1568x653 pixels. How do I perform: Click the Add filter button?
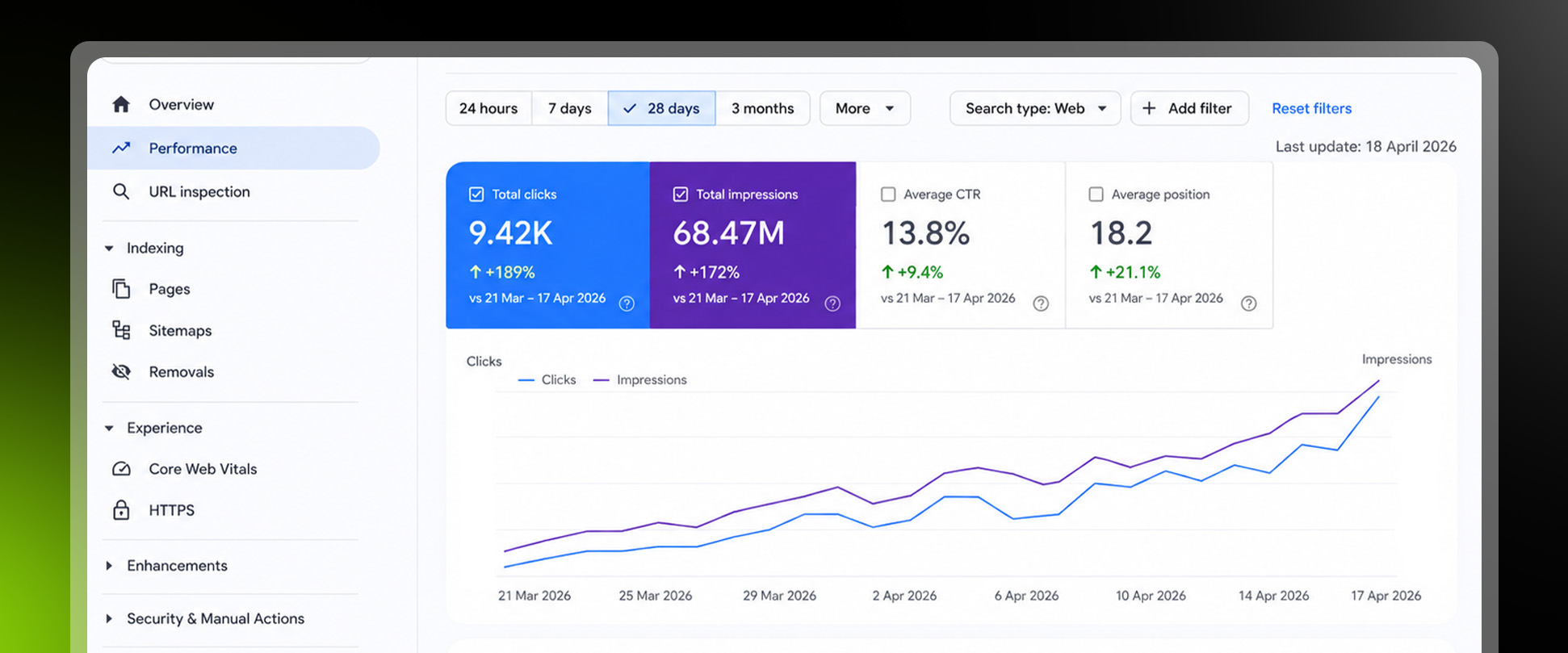click(1189, 108)
